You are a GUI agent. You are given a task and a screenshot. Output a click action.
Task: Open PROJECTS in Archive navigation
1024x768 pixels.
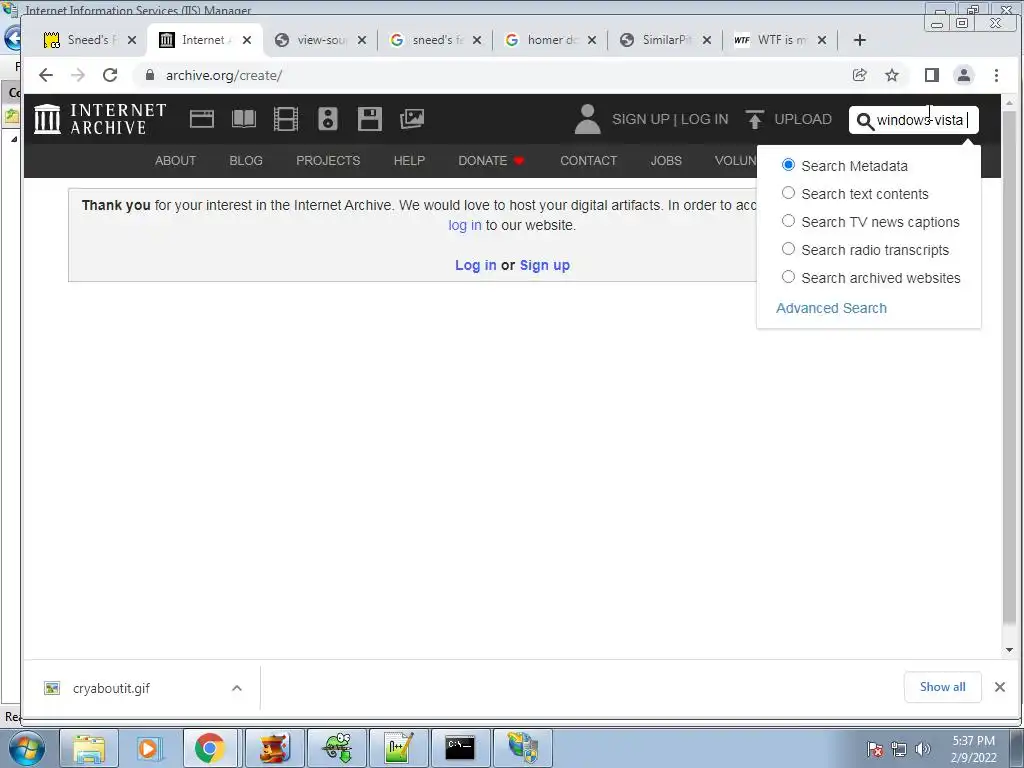coord(328,161)
